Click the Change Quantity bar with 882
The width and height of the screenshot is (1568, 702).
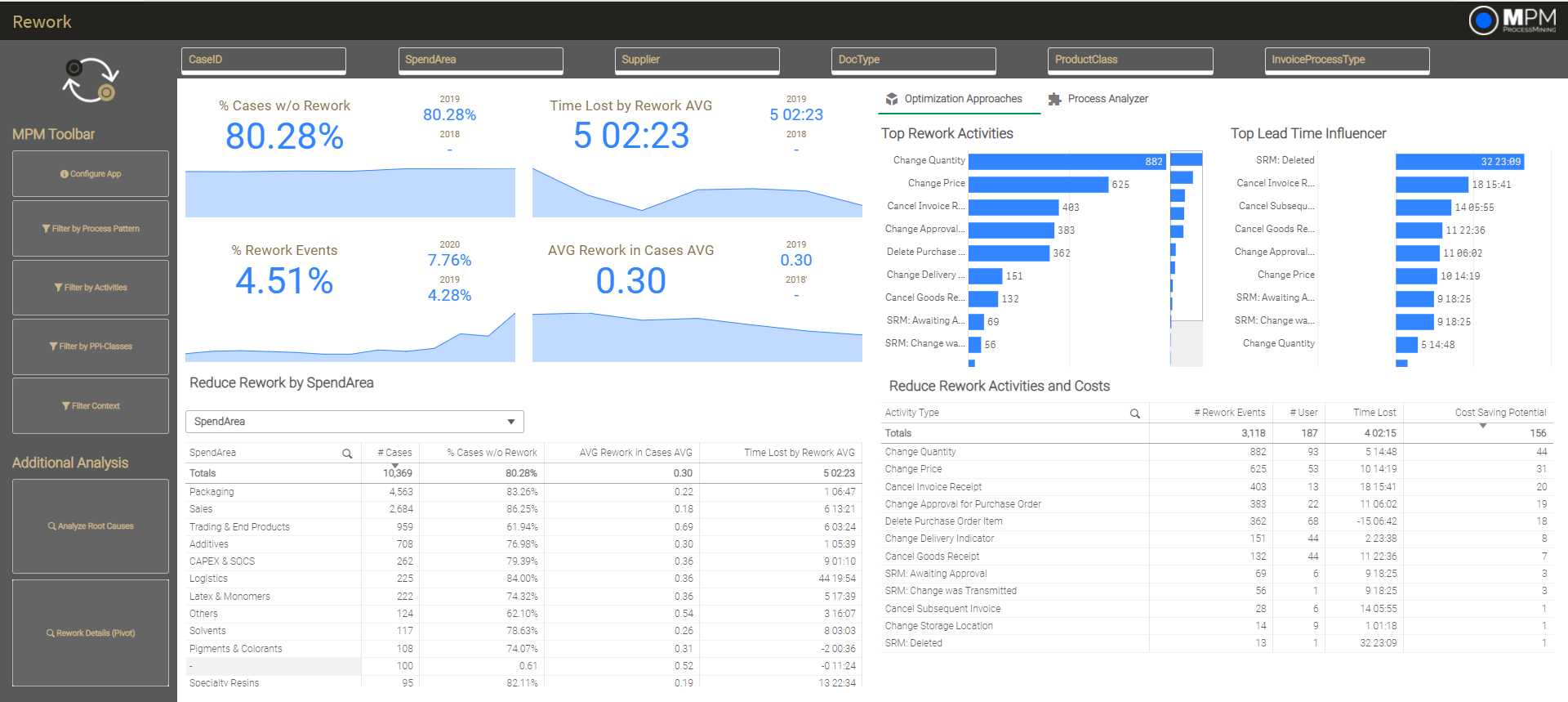(x=1067, y=161)
